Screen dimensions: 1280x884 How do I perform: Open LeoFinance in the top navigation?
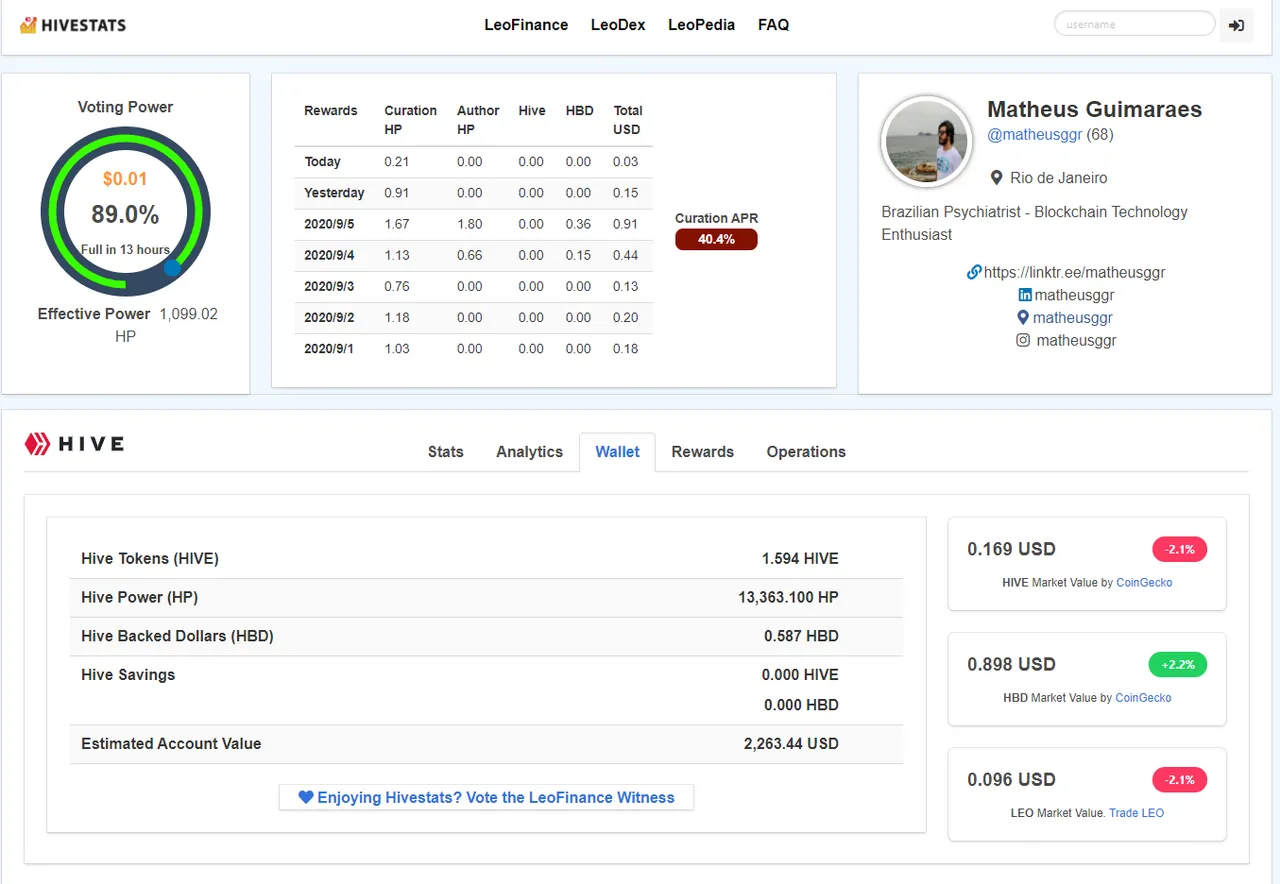coord(526,25)
